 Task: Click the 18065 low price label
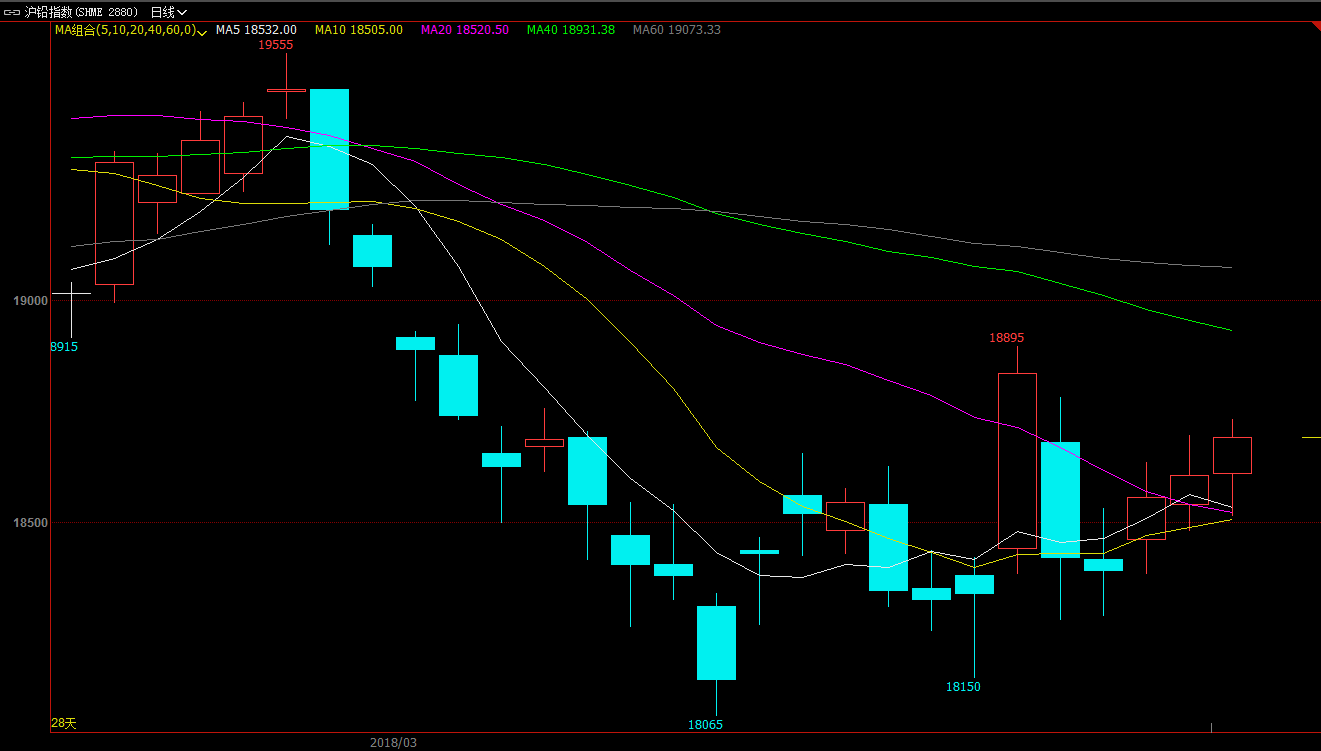pos(705,725)
